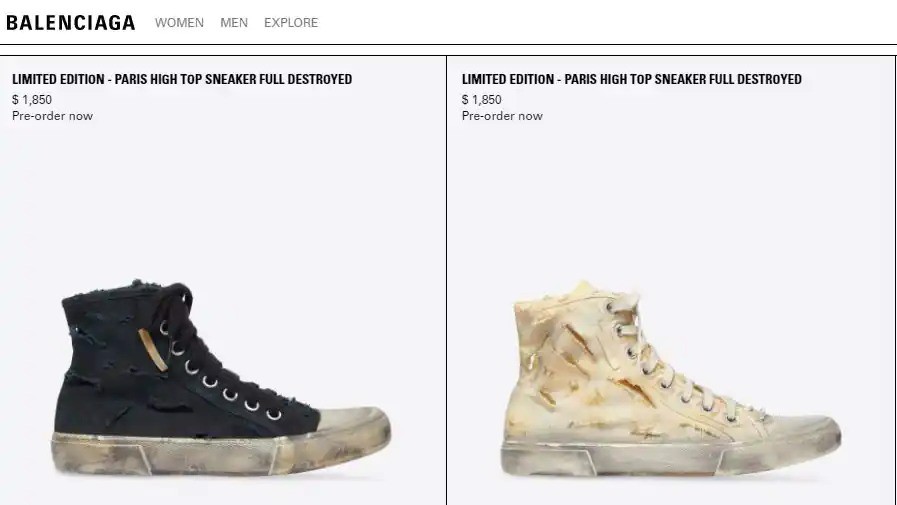The image size is (897, 505).
Task: Select the $1,850 price of black sneaker
Action: coord(32,100)
